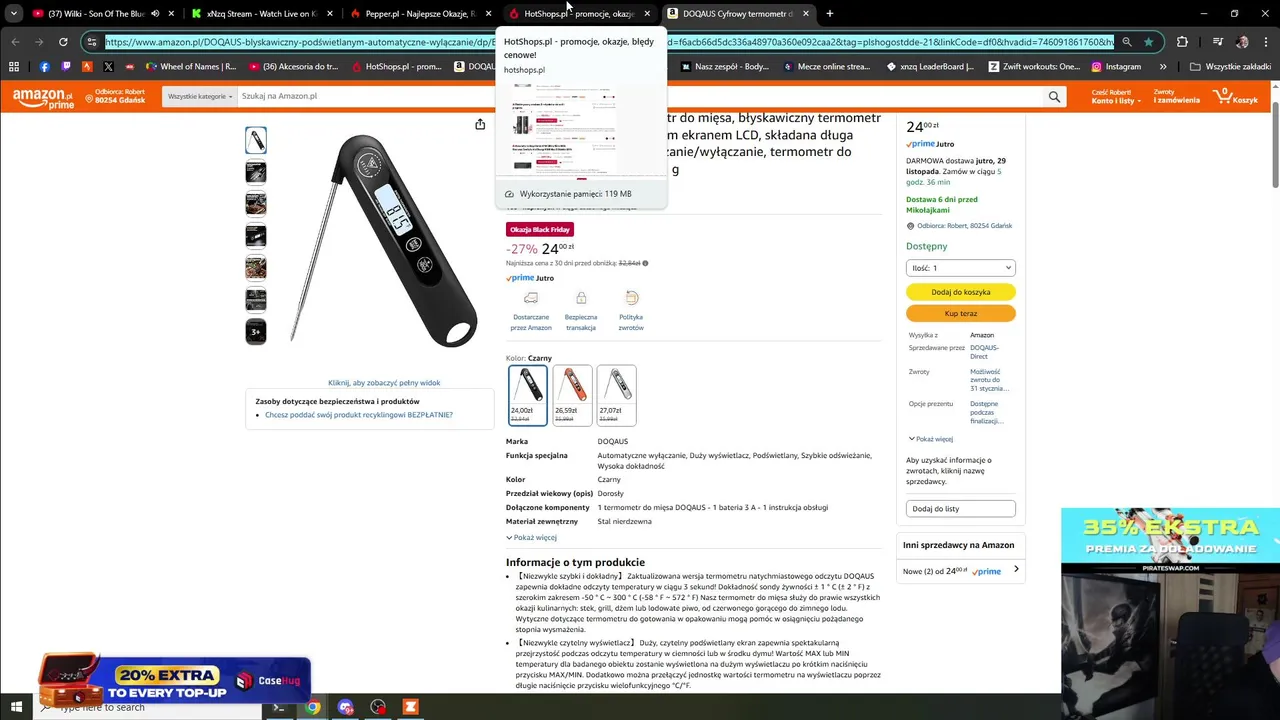Click the Amazon.pl prime logo
1280x720 pixels.
[43, 97]
